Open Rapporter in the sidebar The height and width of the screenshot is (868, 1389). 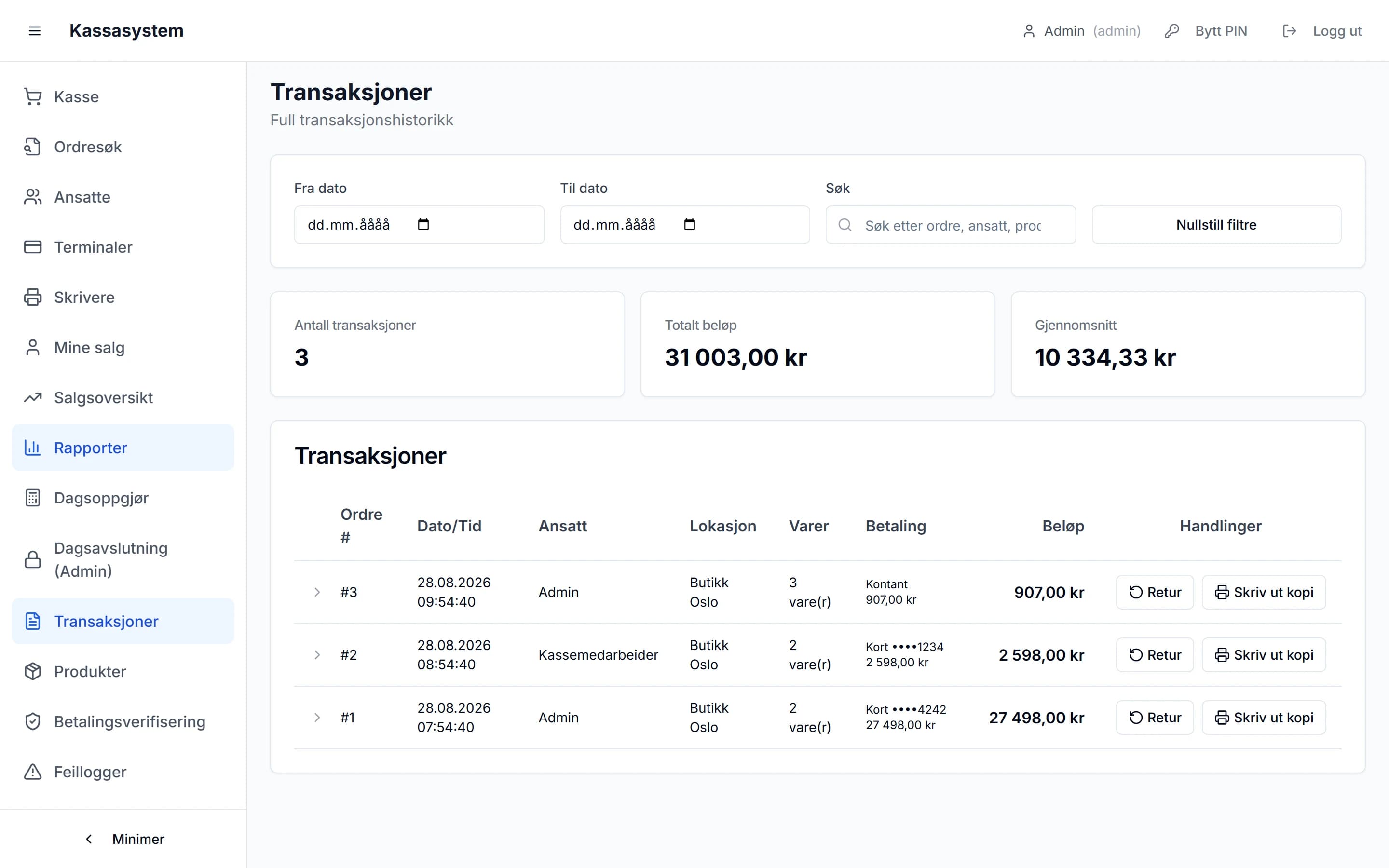click(x=123, y=448)
